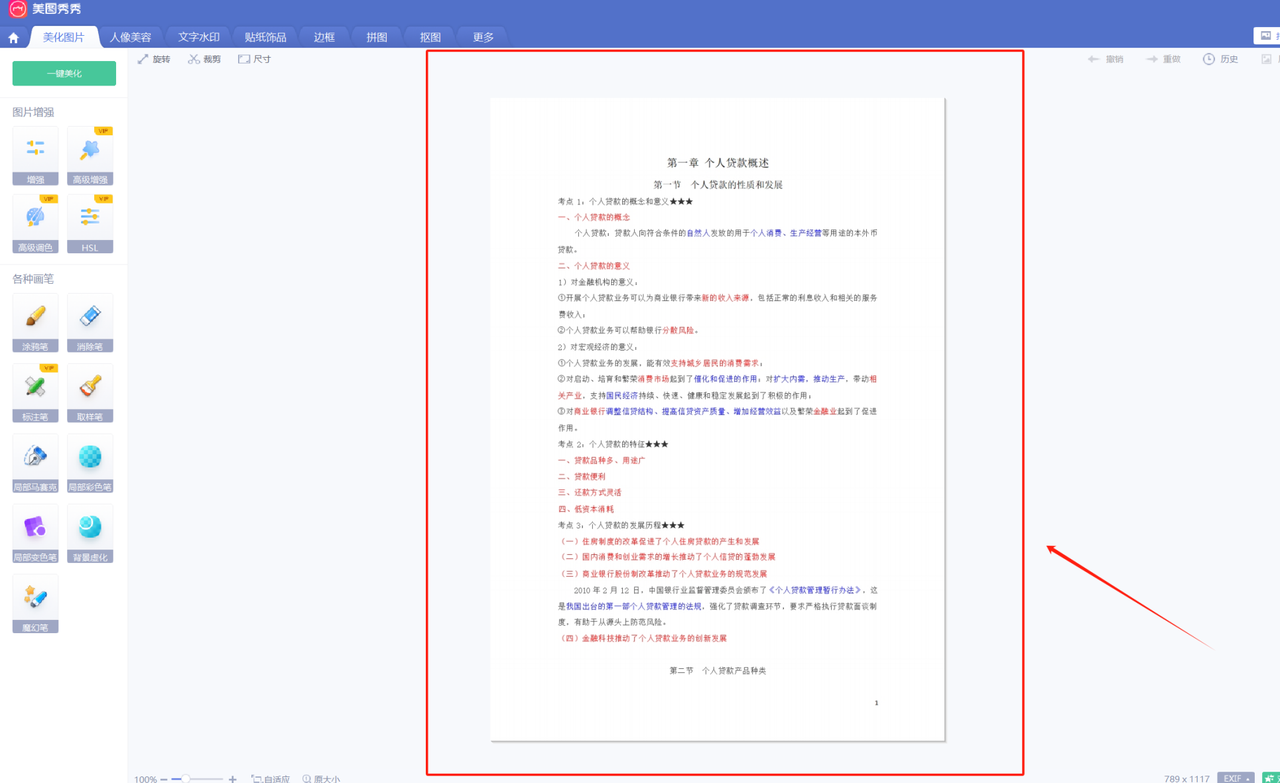Click the zoom out minus button
The height and width of the screenshot is (783, 1280).
click(164, 778)
